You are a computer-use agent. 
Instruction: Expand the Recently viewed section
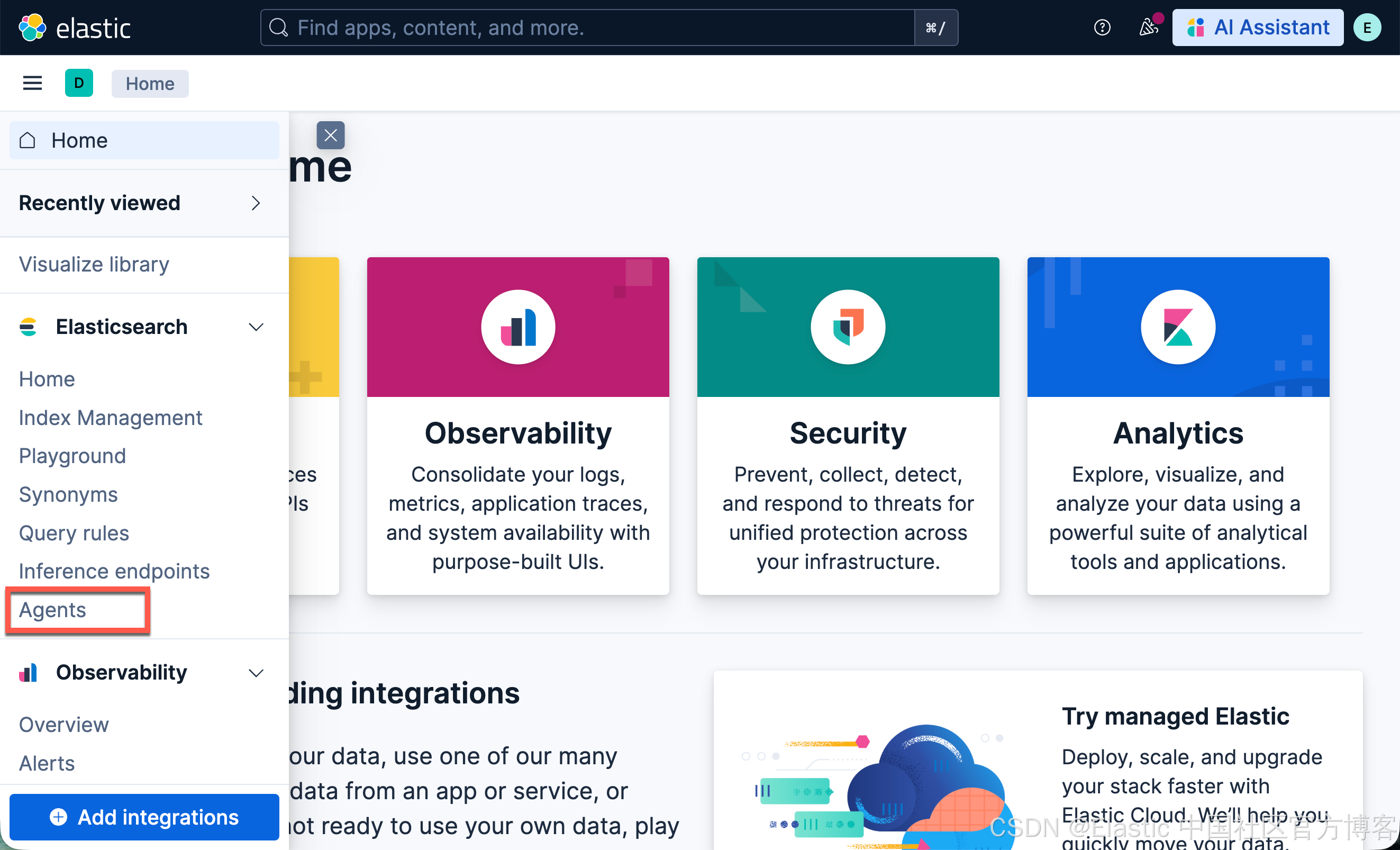pyautogui.click(x=255, y=203)
